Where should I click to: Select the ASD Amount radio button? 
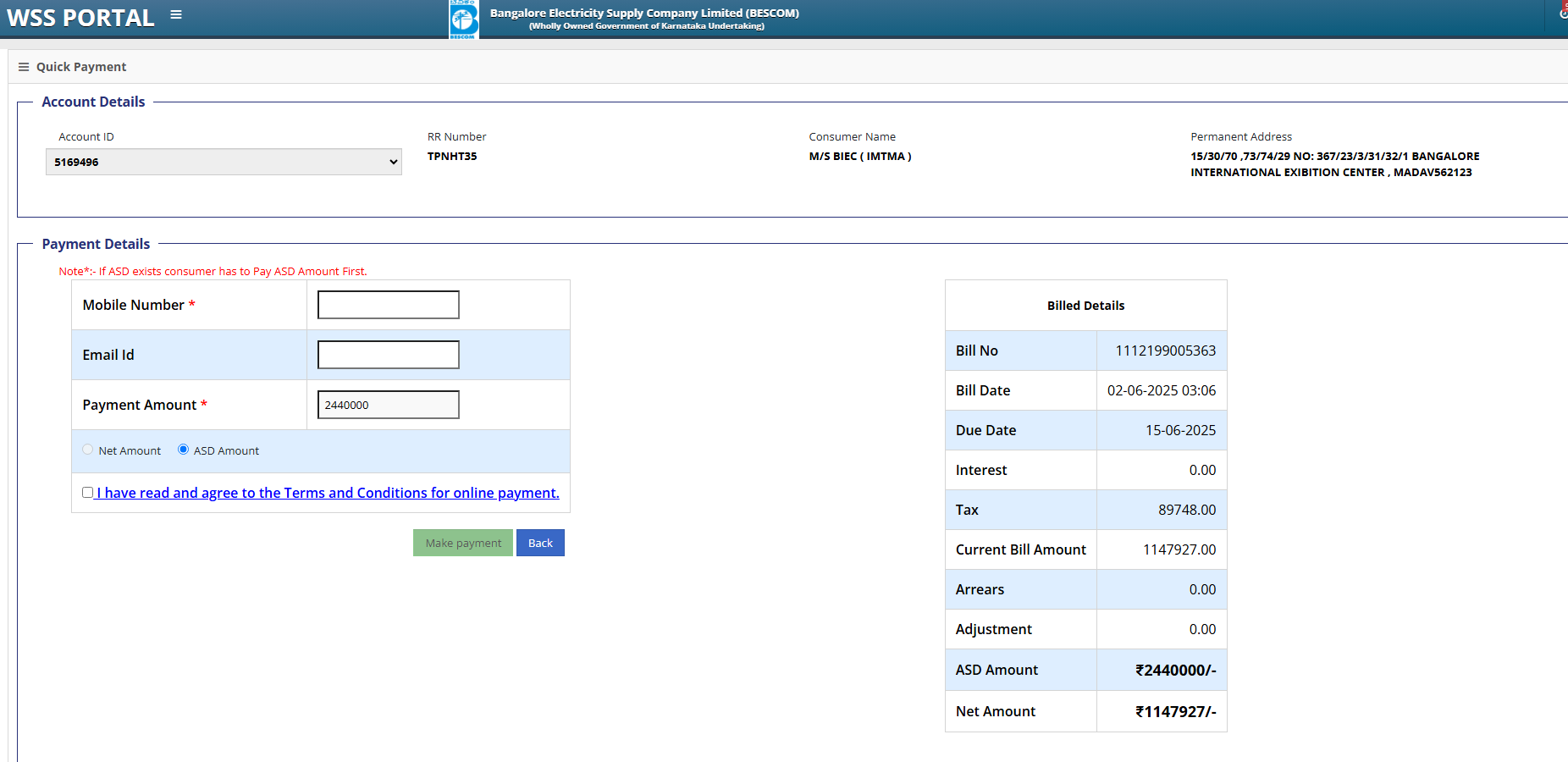click(x=183, y=450)
